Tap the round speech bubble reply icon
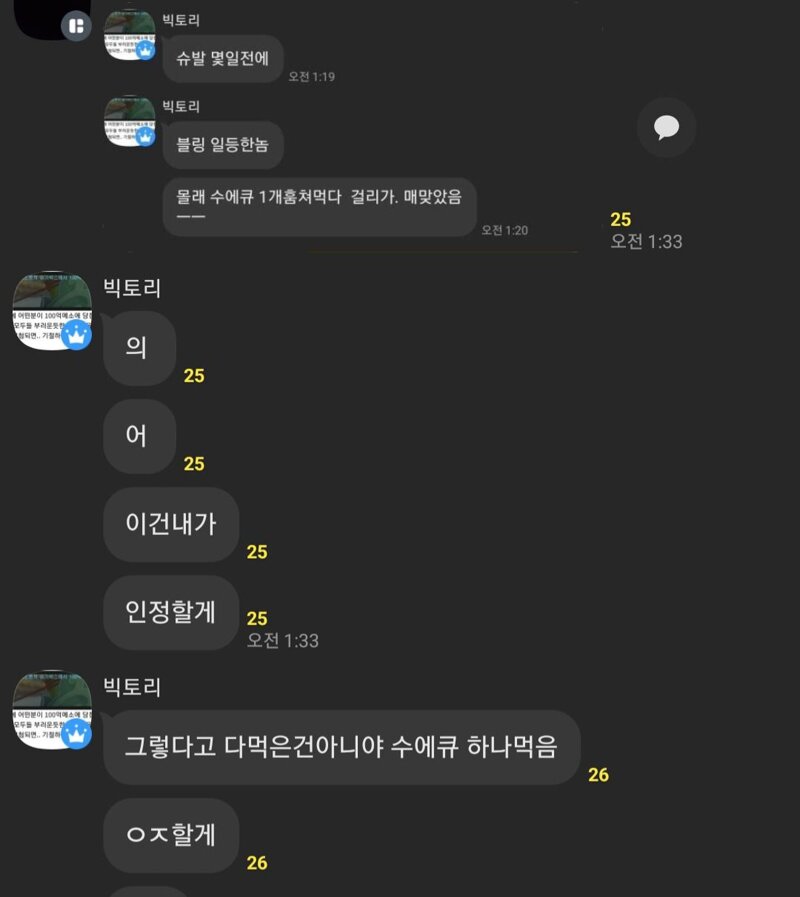Viewport: 800px width, 897px height. click(666, 127)
